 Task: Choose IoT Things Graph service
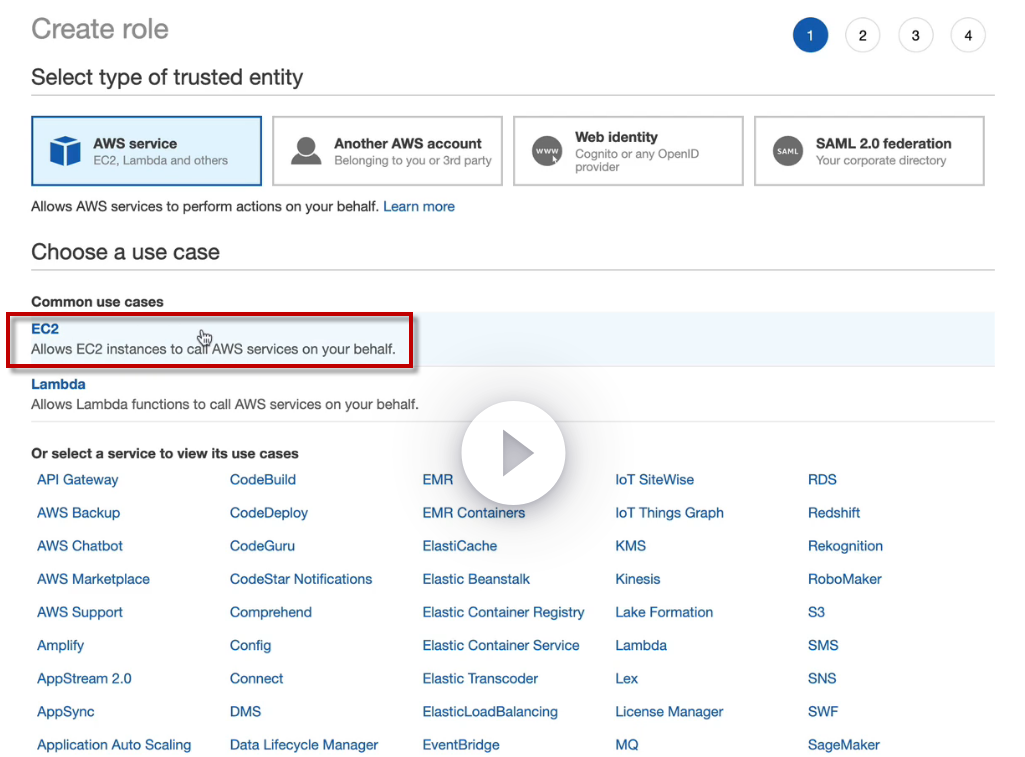(x=669, y=513)
